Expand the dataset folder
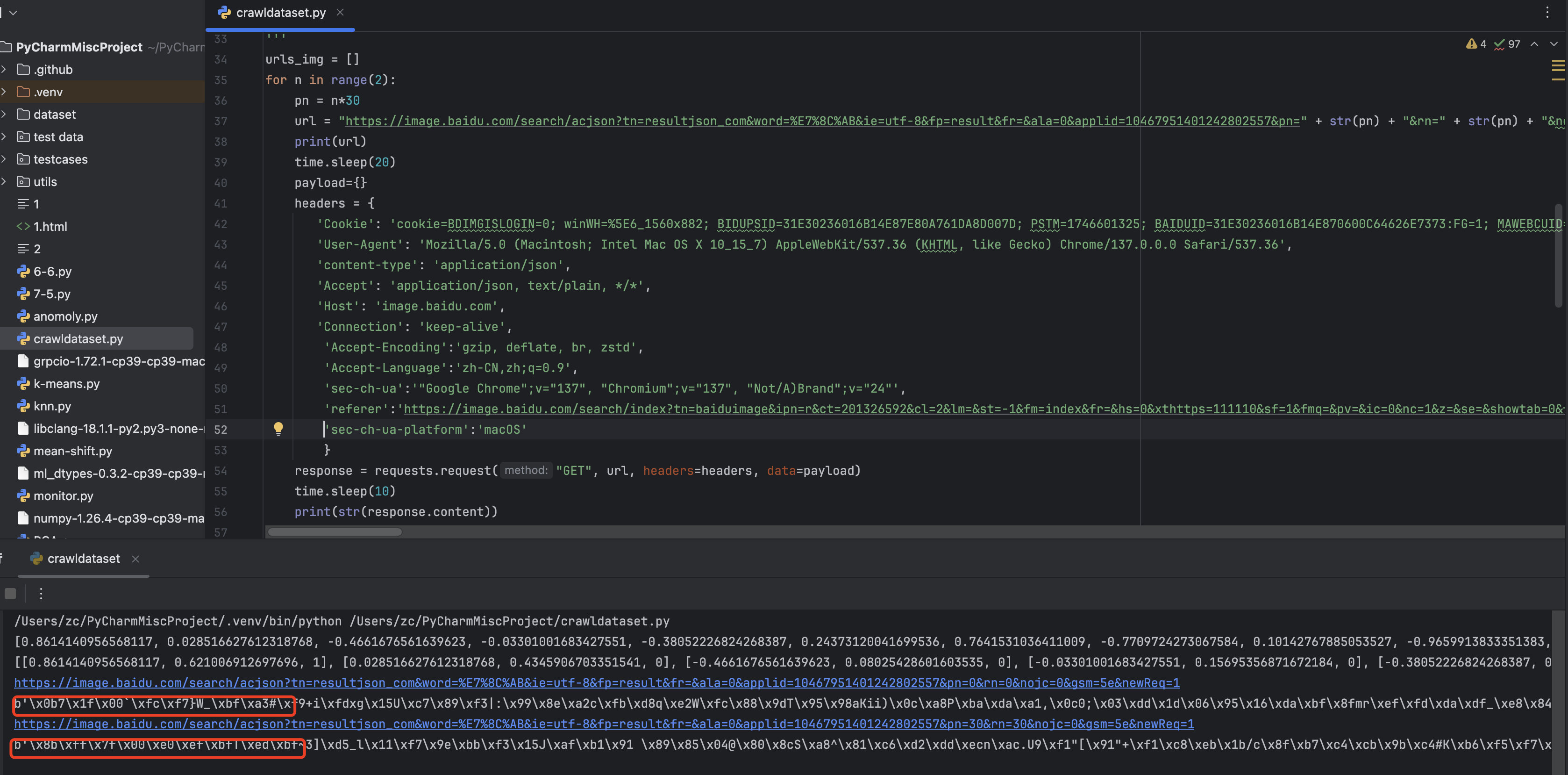The width and height of the screenshot is (1568, 775). (x=4, y=115)
